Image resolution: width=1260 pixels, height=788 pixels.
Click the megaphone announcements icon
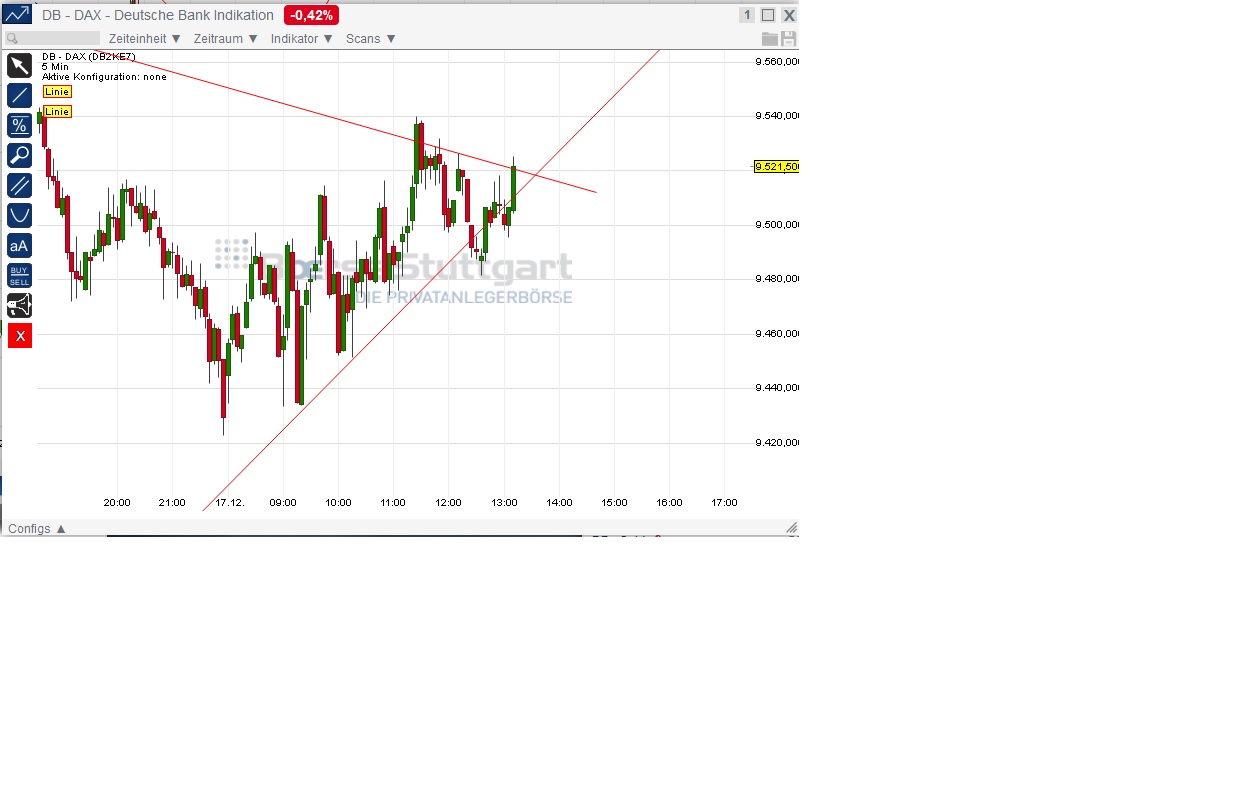point(19,305)
